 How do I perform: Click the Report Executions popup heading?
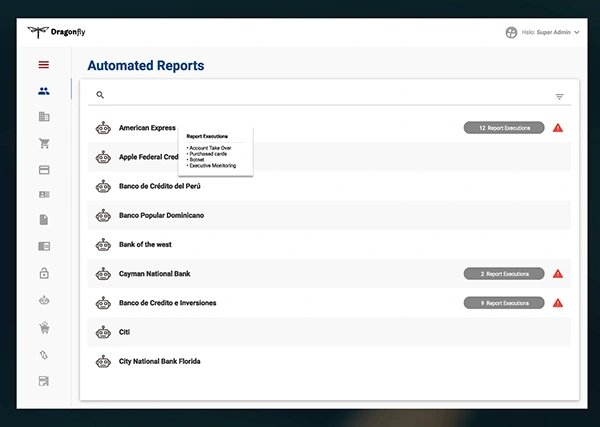[207, 136]
